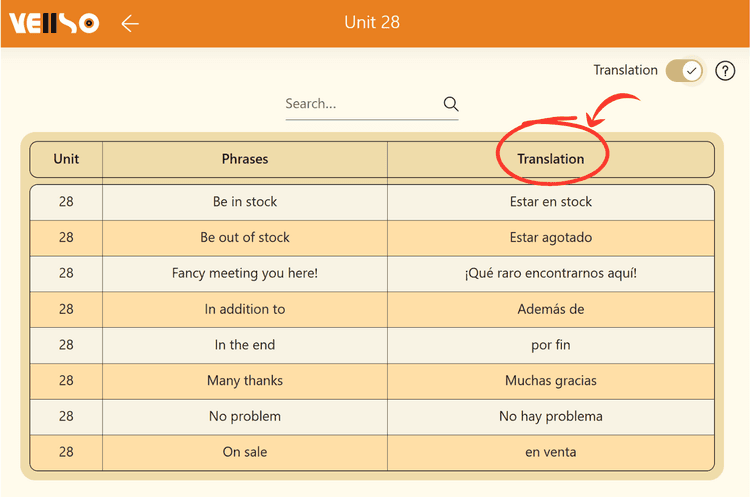Click the 'No problem' phrase
Image resolution: width=750 pixels, height=497 pixels.
(245, 416)
